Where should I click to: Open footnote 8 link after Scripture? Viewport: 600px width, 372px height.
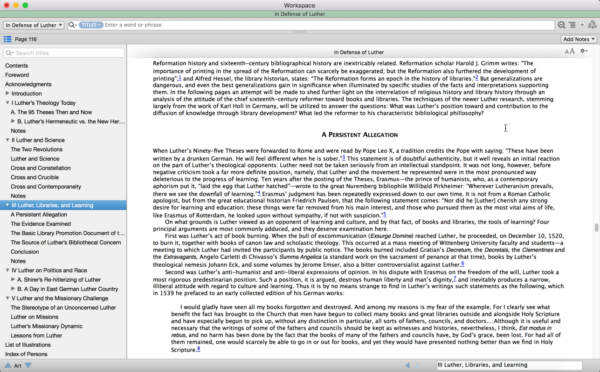(198, 349)
